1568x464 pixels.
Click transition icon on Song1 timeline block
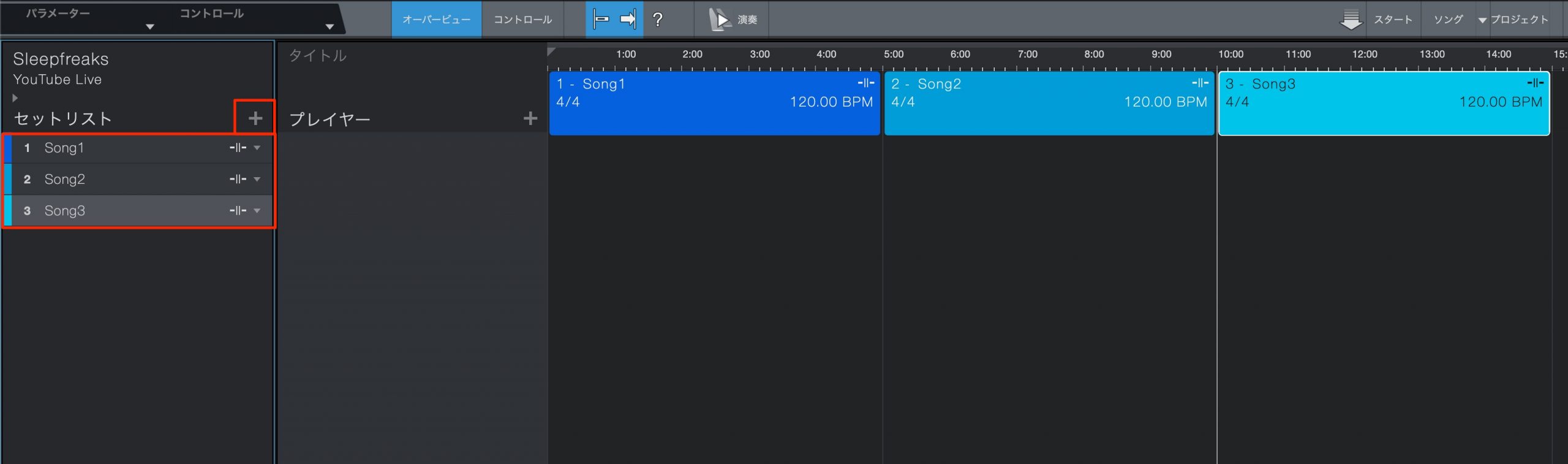pos(865,83)
